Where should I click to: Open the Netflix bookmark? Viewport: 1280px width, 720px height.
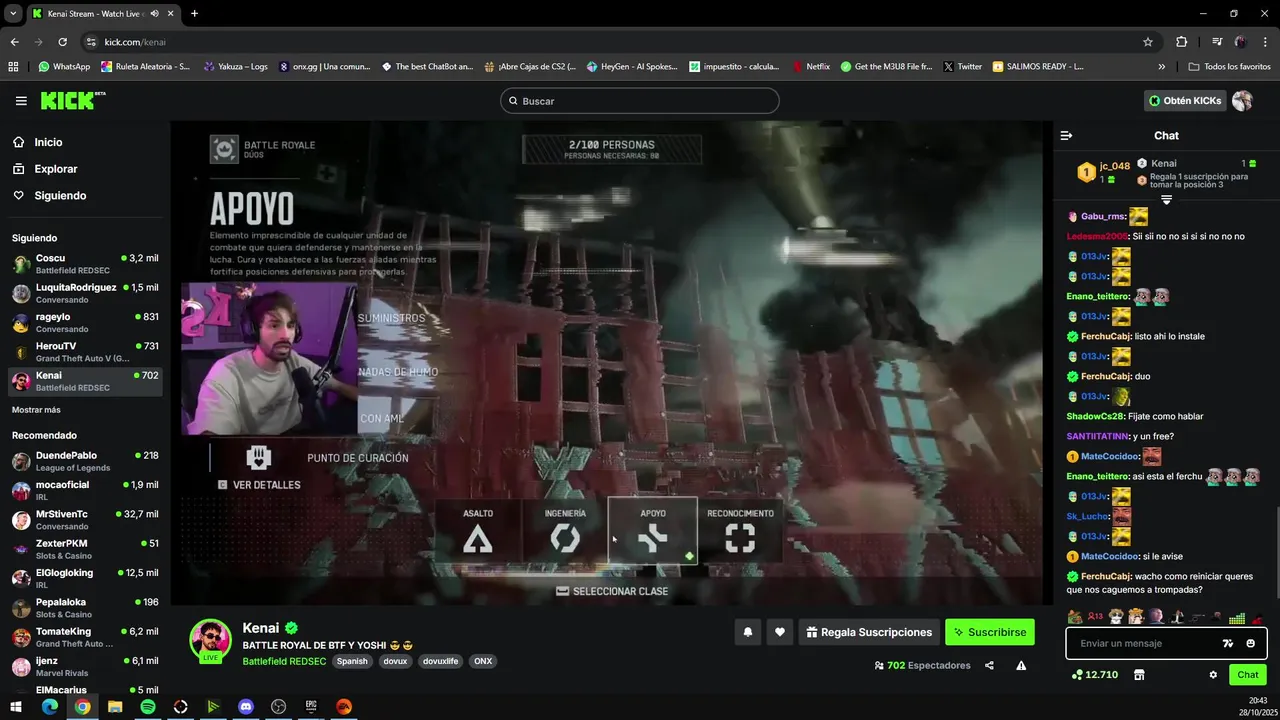point(811,67)
